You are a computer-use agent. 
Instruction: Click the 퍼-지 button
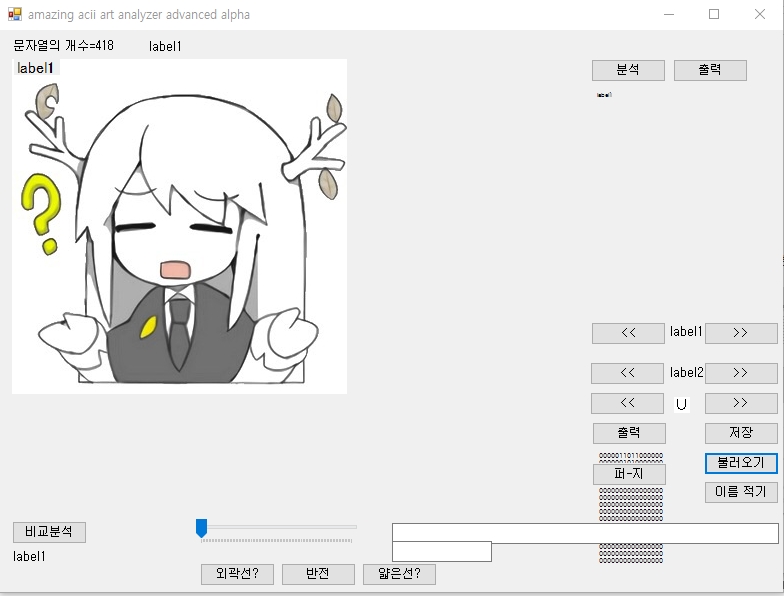[629, 474]
